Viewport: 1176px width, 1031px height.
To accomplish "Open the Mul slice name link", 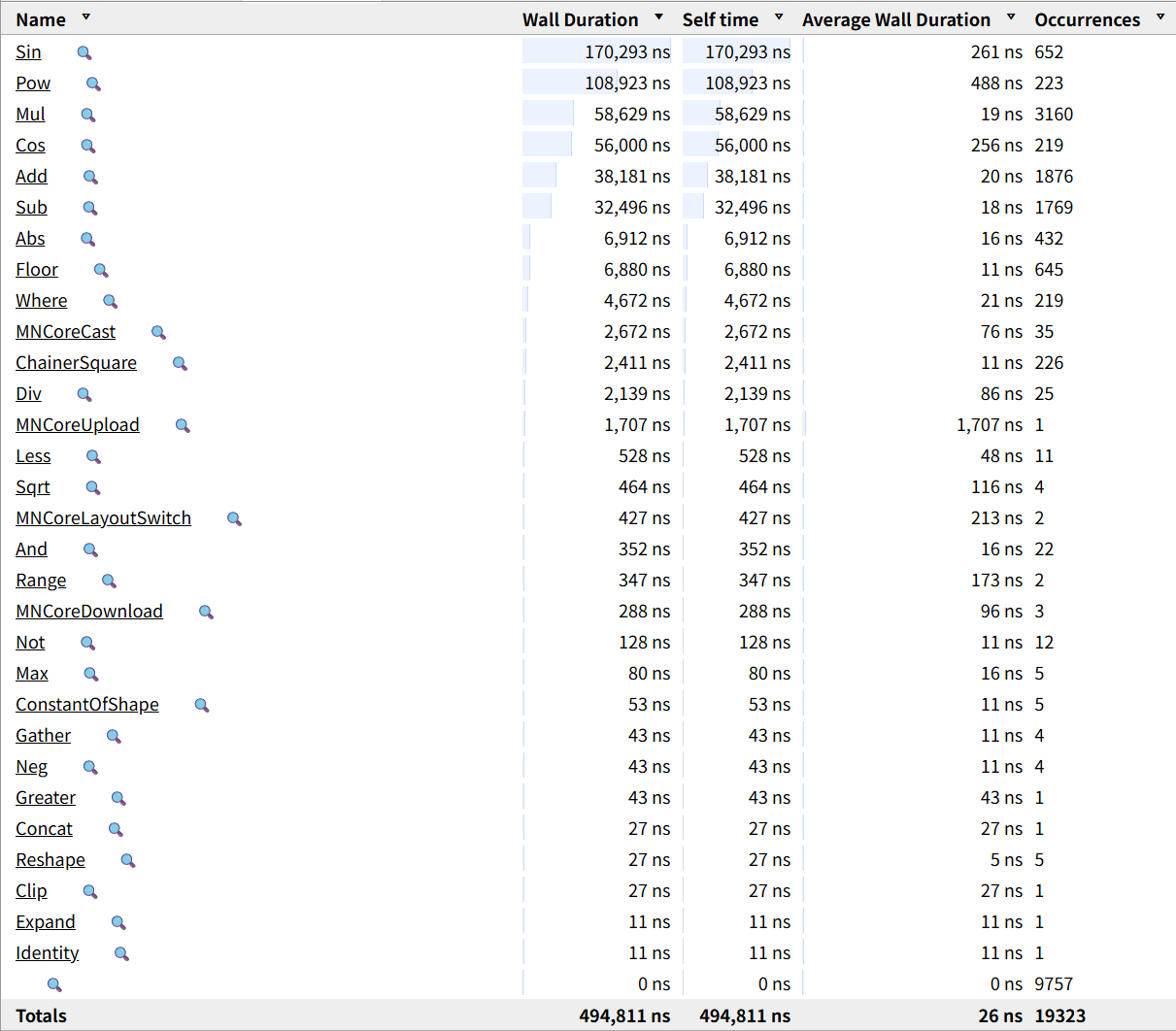I will point(30,115).
